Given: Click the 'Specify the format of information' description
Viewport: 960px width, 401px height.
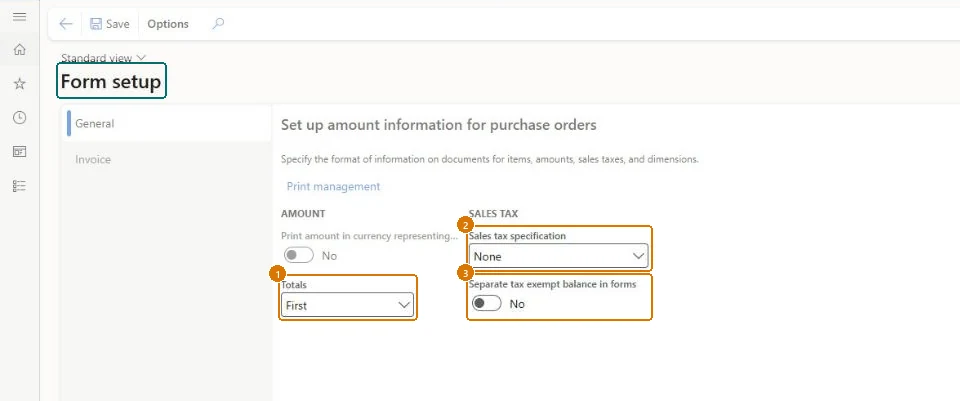Looking at the screenshot, I should (x=490, y=159).
